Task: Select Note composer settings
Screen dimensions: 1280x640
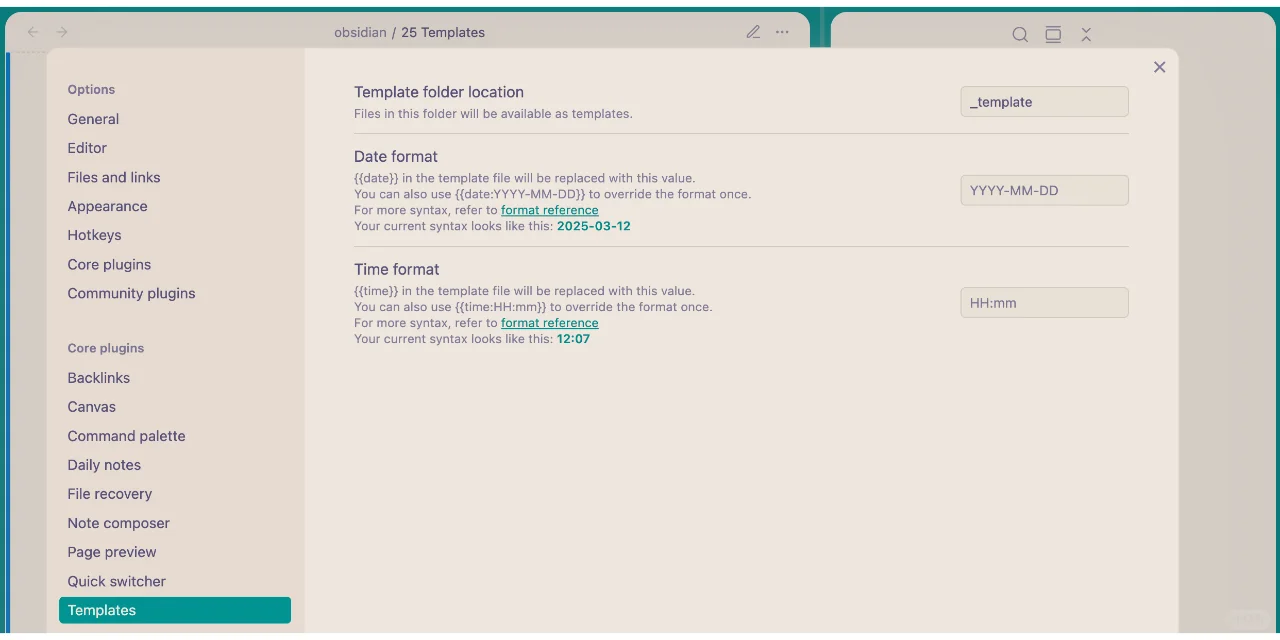Action: [175, 523]
